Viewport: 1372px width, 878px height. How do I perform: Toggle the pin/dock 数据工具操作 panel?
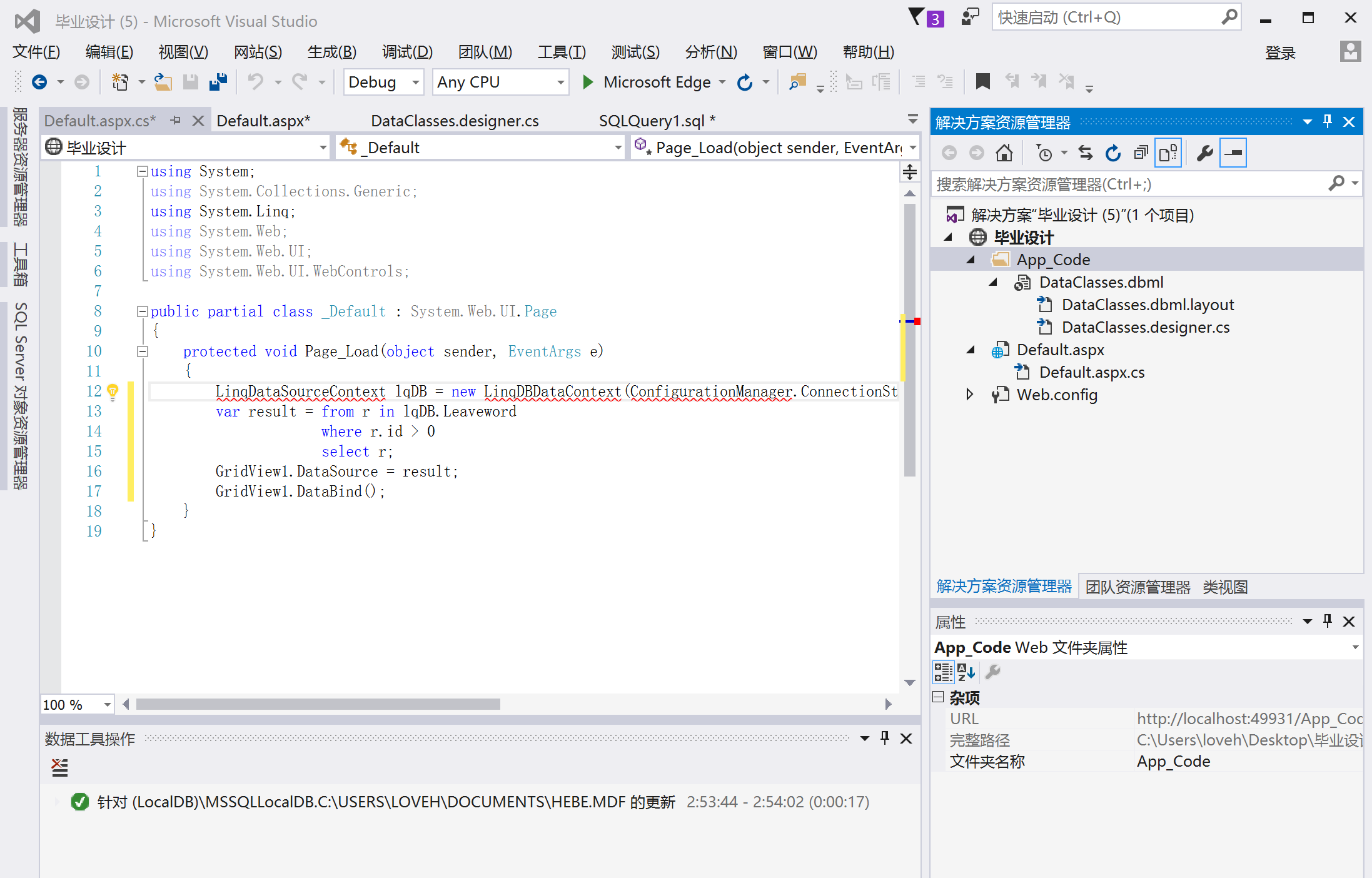[x=885, y=740]
